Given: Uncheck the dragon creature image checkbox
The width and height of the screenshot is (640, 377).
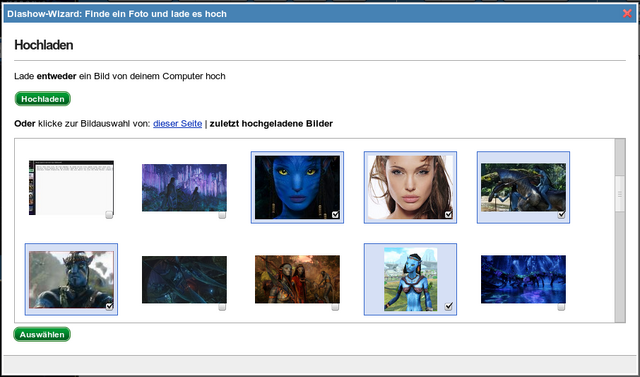Looking at the screenshot, I should pos(561,215).
